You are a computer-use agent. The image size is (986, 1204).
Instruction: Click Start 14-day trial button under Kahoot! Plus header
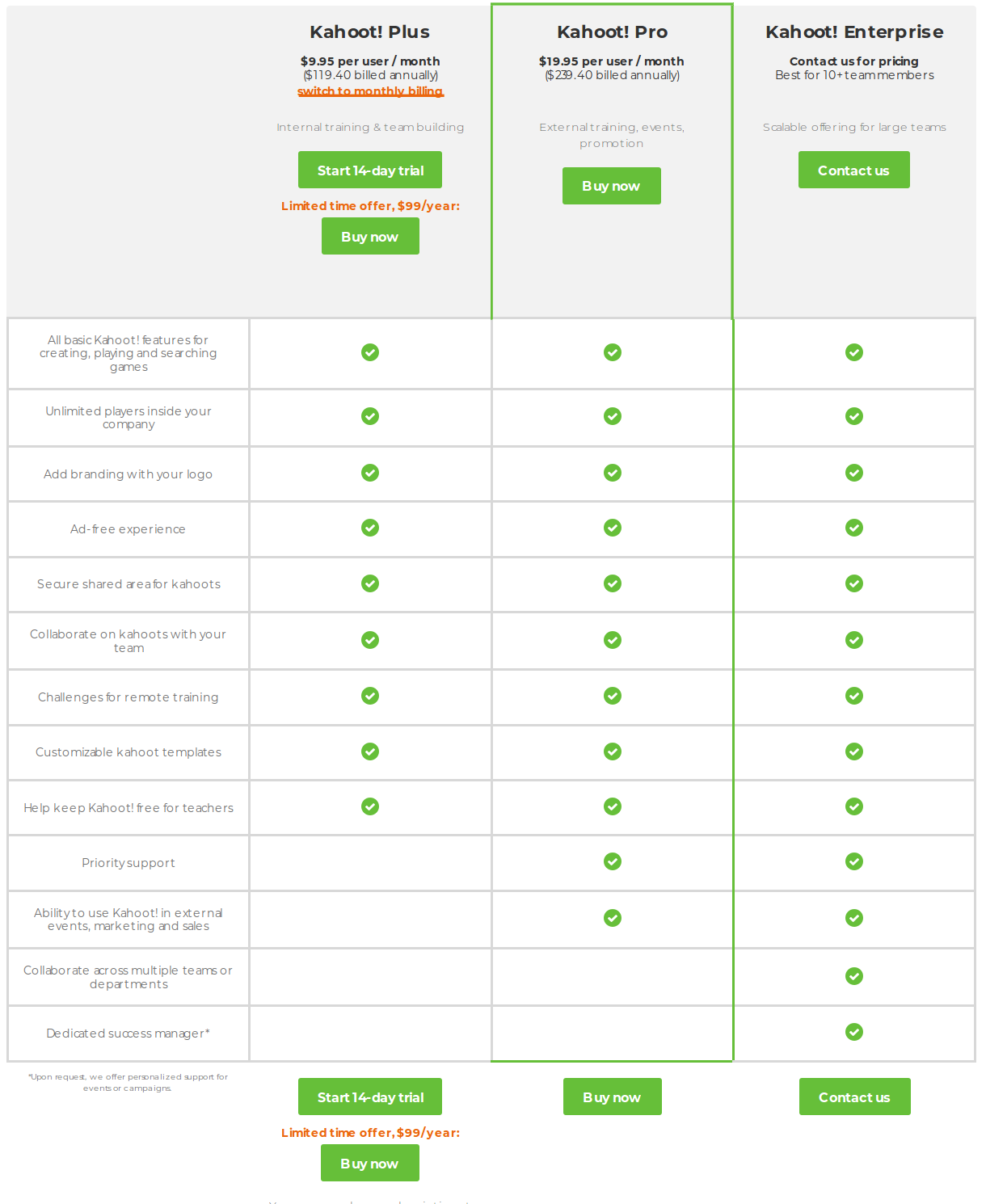pyautogui.click(x=370, y=170)
